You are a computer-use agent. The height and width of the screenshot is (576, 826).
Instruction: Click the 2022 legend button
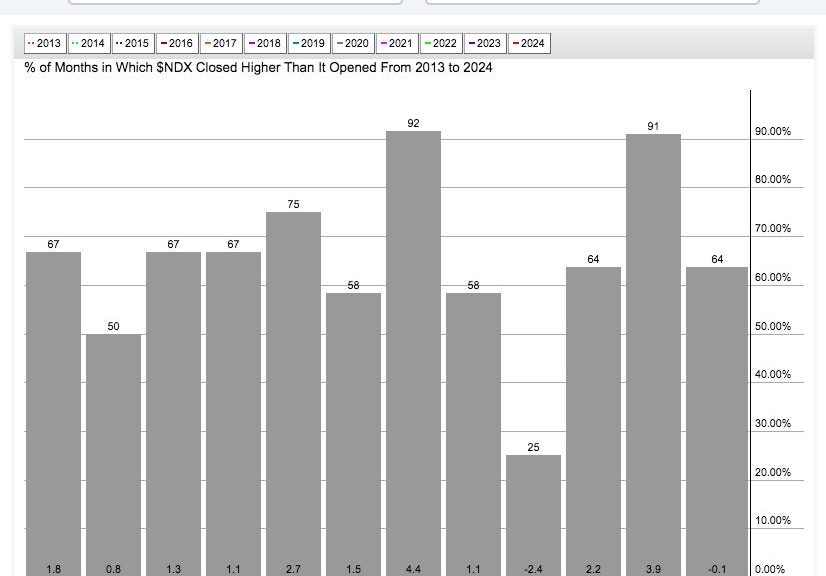(x=441, y=43)
